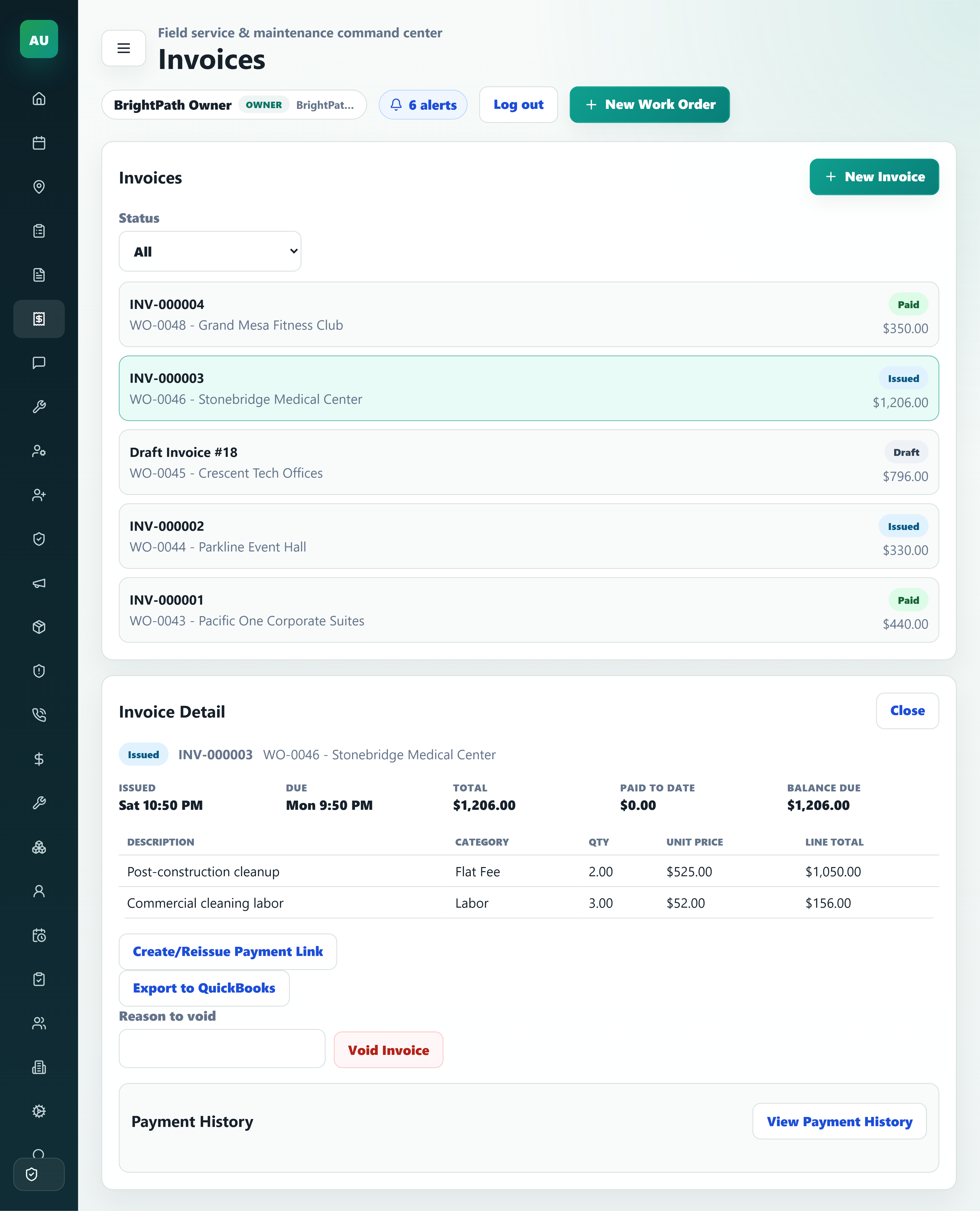Select invoice INV-000001 row
Viewport: 980px width, 1211px height.
pyautogui.click(x=528, y=610)
